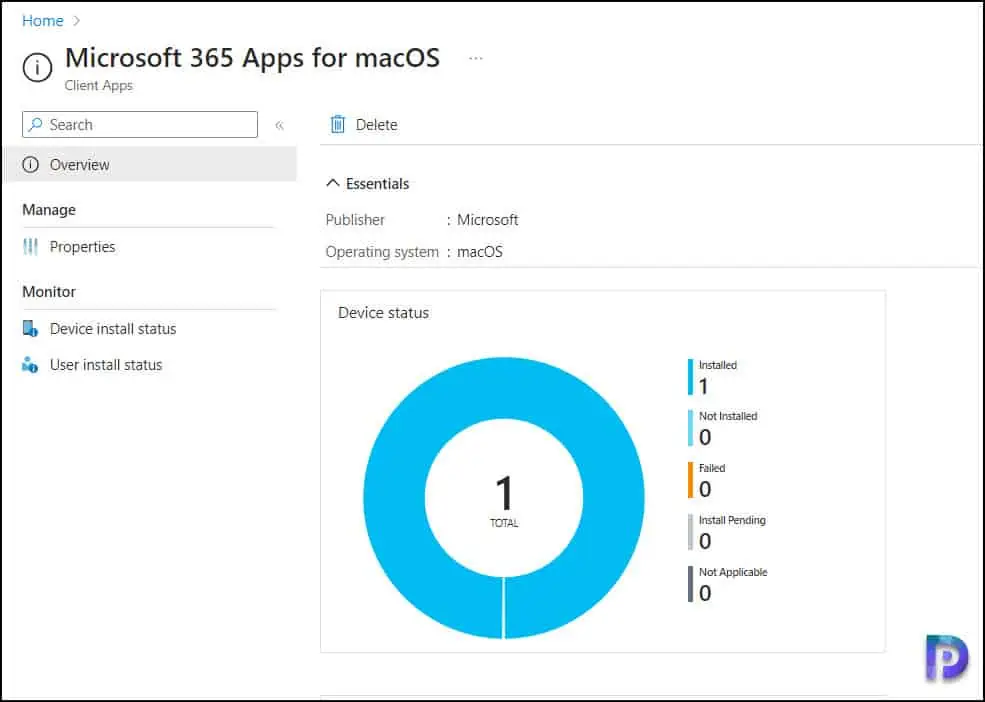Click the info icon beside app title
985x702 pixels.
pos(37,67)
